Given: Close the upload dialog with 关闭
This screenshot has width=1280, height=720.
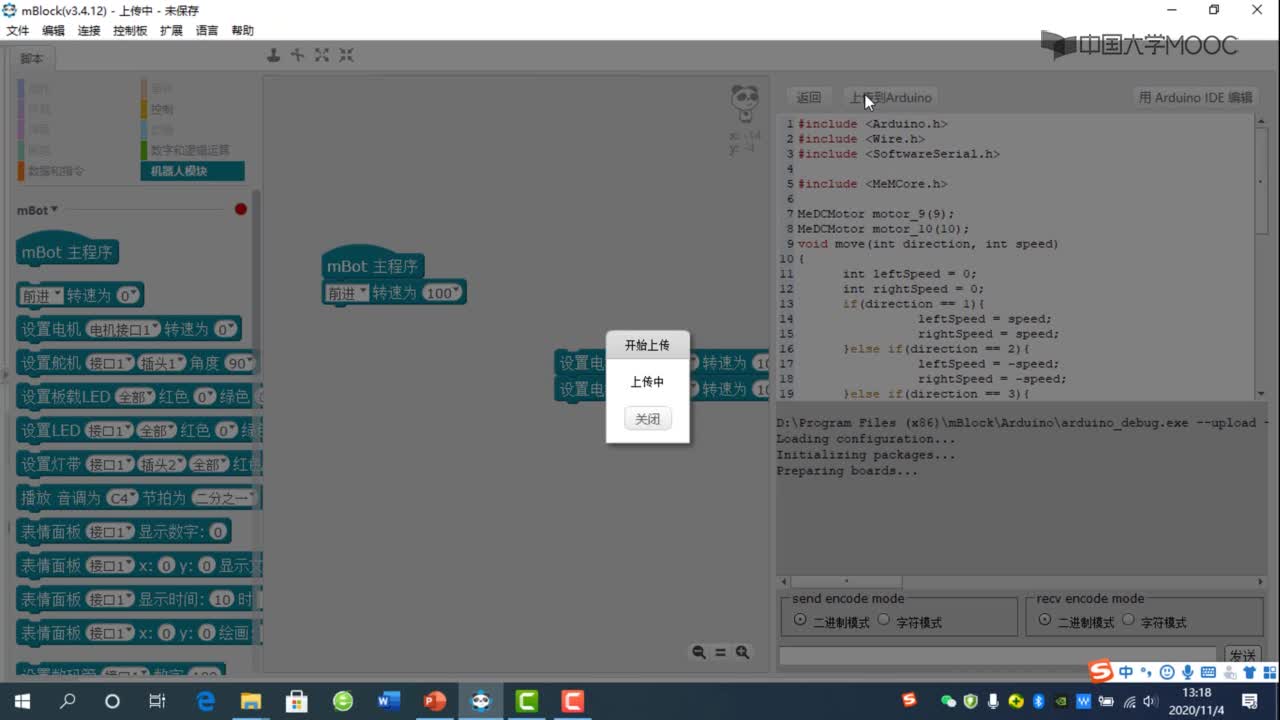Looking at the screenshot, I should pyautogui.click(x=648, y=419).
